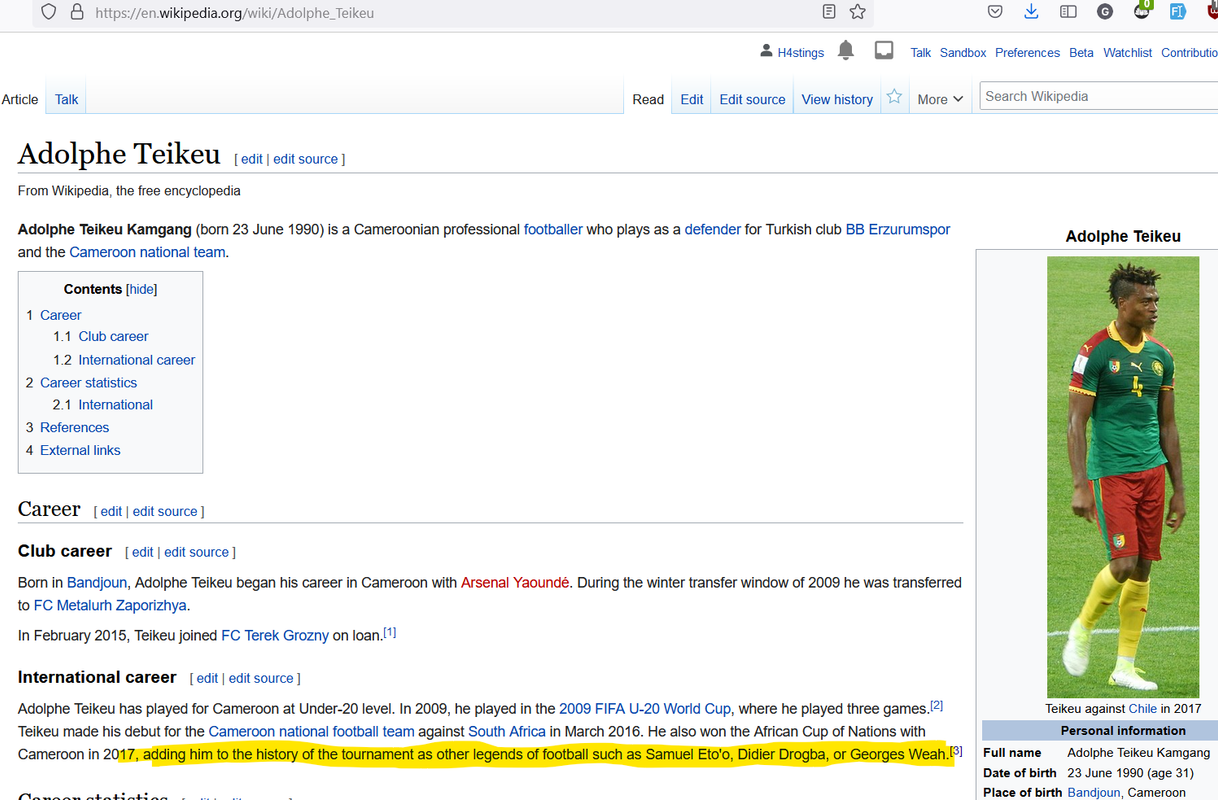Click citation reference [2]
Image resolution: width=1218 pixels, height=800 pixels.
[x=937, y=705]
